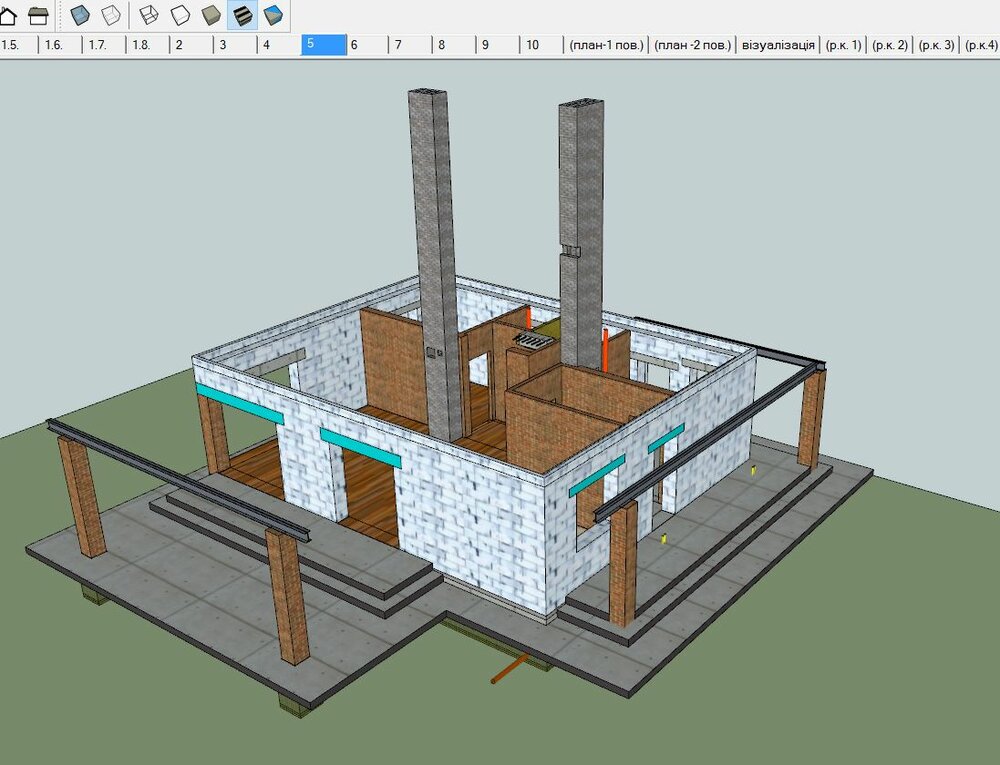This screenshot has height=765, width=1000.
Task: Select Wireframe face style
Action: [149, 15]
